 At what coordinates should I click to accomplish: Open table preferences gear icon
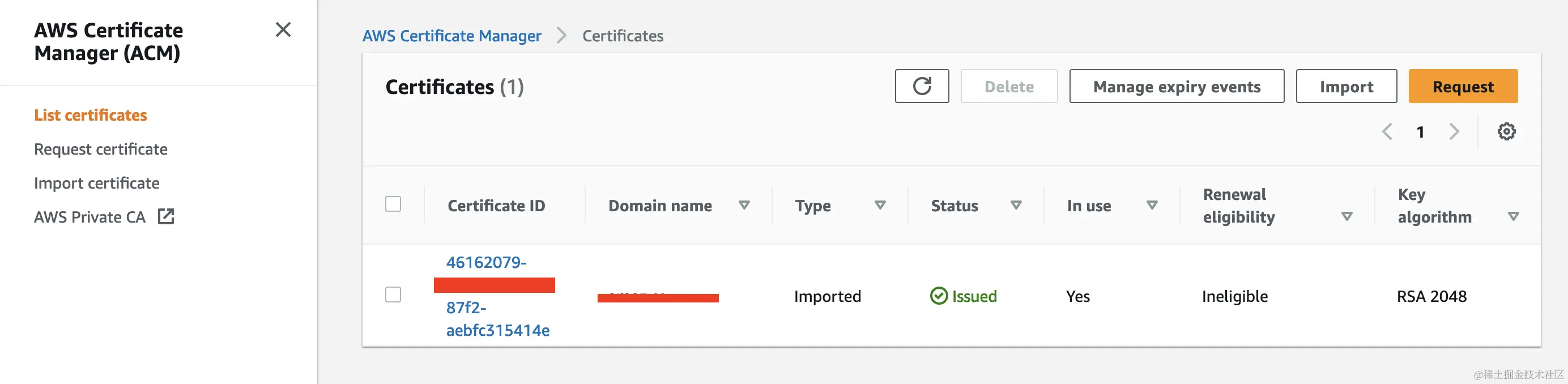click(x=1506, y=131)
